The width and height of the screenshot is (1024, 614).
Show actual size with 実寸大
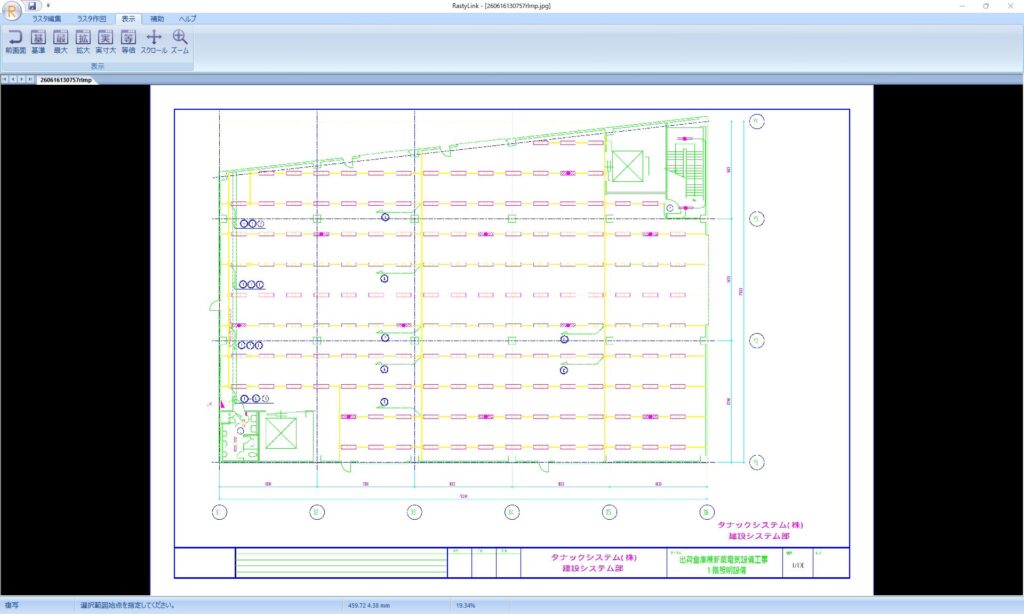coord(105,42)
